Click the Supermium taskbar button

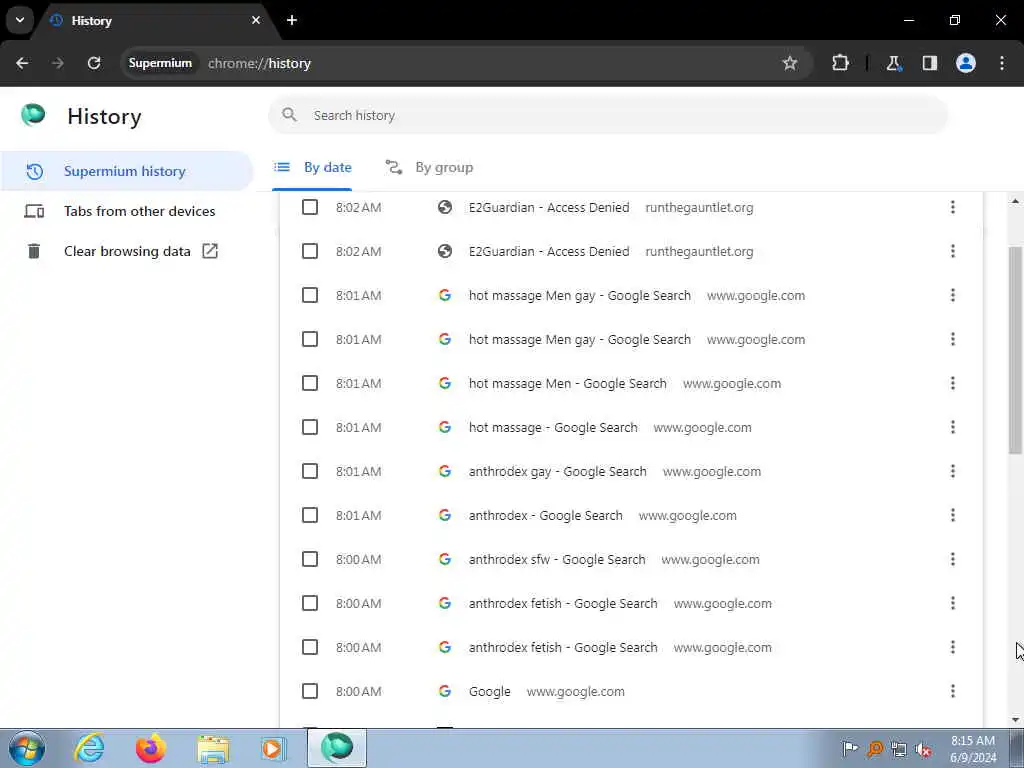pyautogui.click(x=337, y=748)
